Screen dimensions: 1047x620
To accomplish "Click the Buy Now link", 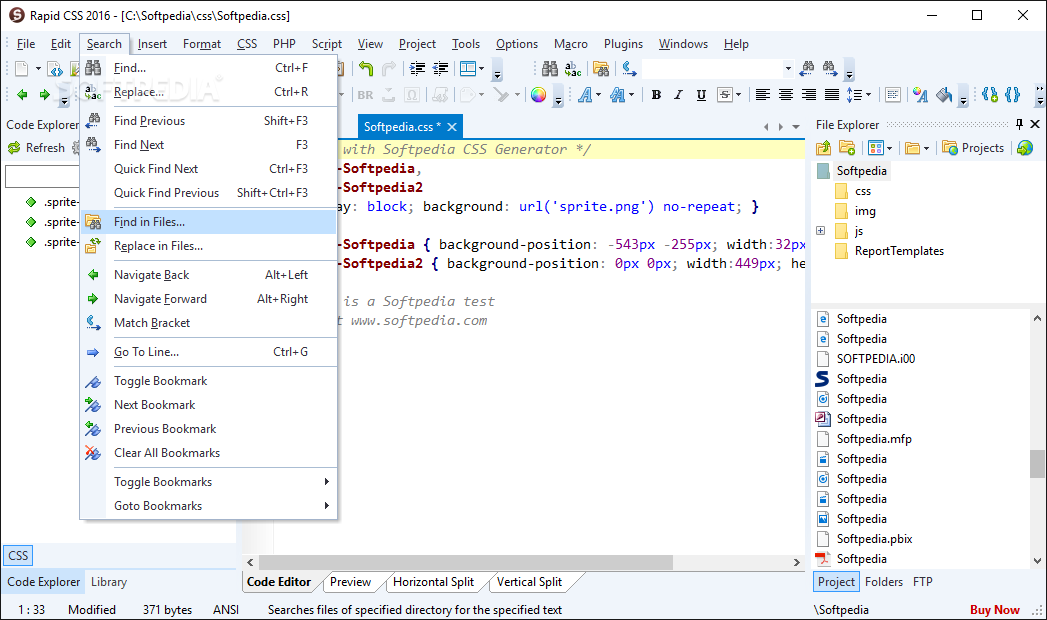I will tap(994, 610).
